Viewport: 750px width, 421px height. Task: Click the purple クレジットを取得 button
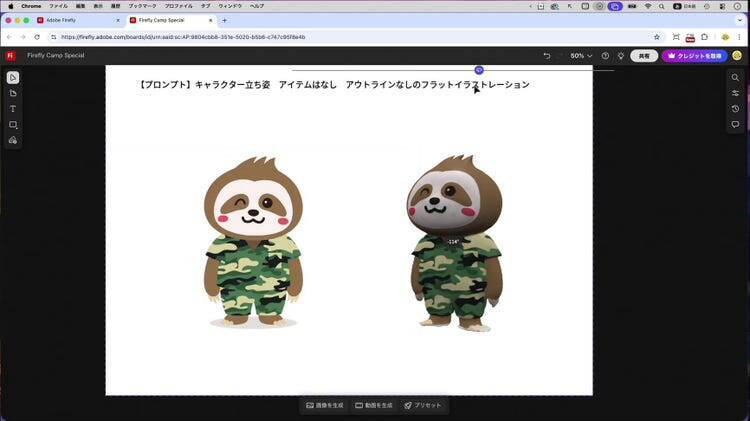(x=695, y=56)
